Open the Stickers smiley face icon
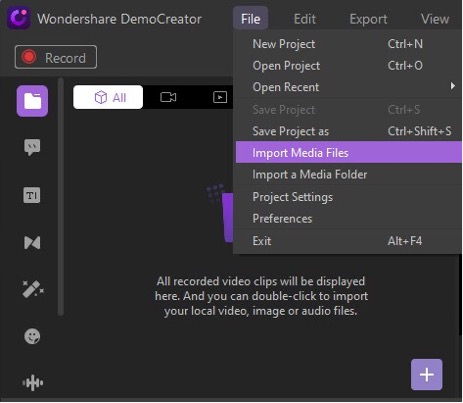 point(32,336)
